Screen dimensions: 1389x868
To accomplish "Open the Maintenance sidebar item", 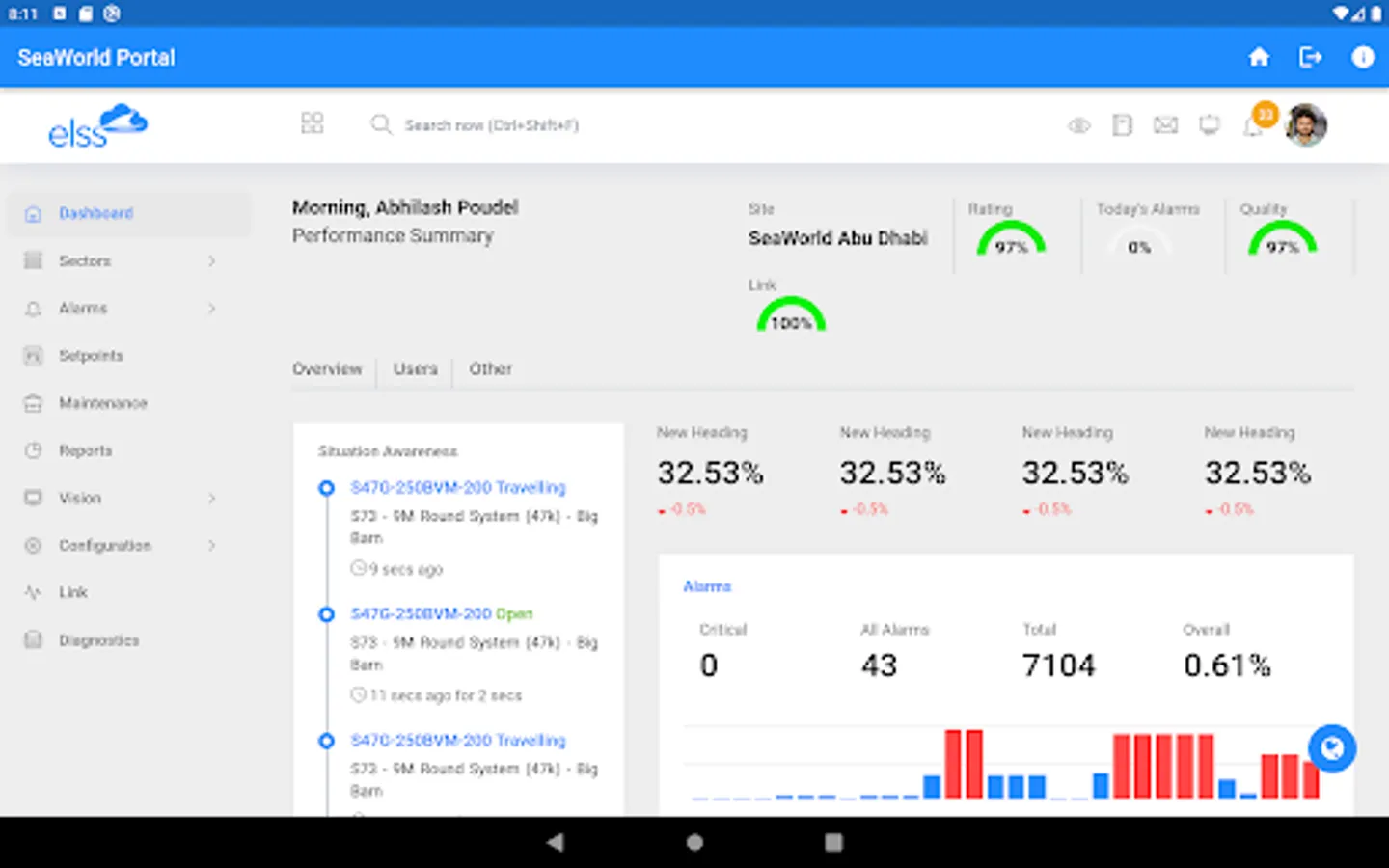I will [x=102, y=403].
